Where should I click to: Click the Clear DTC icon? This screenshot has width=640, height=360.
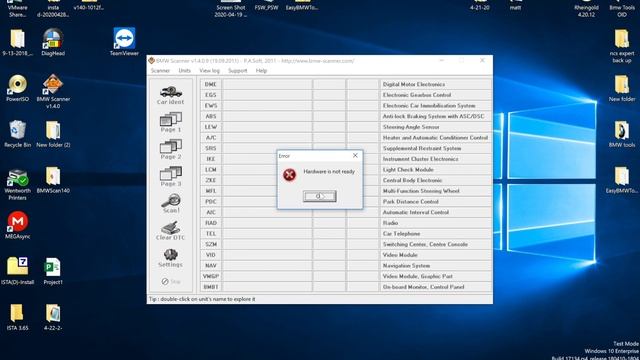click(x=171, y=231)
